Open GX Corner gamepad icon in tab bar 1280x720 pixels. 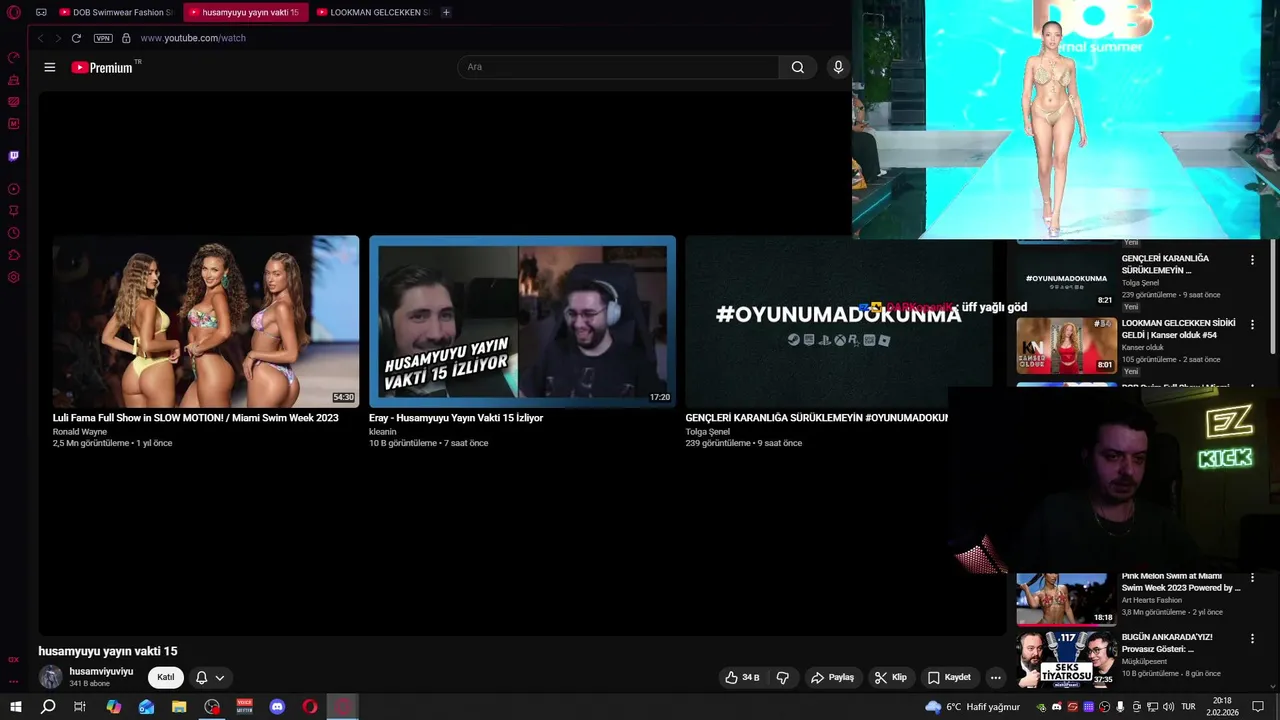click(x=41, y=12)
